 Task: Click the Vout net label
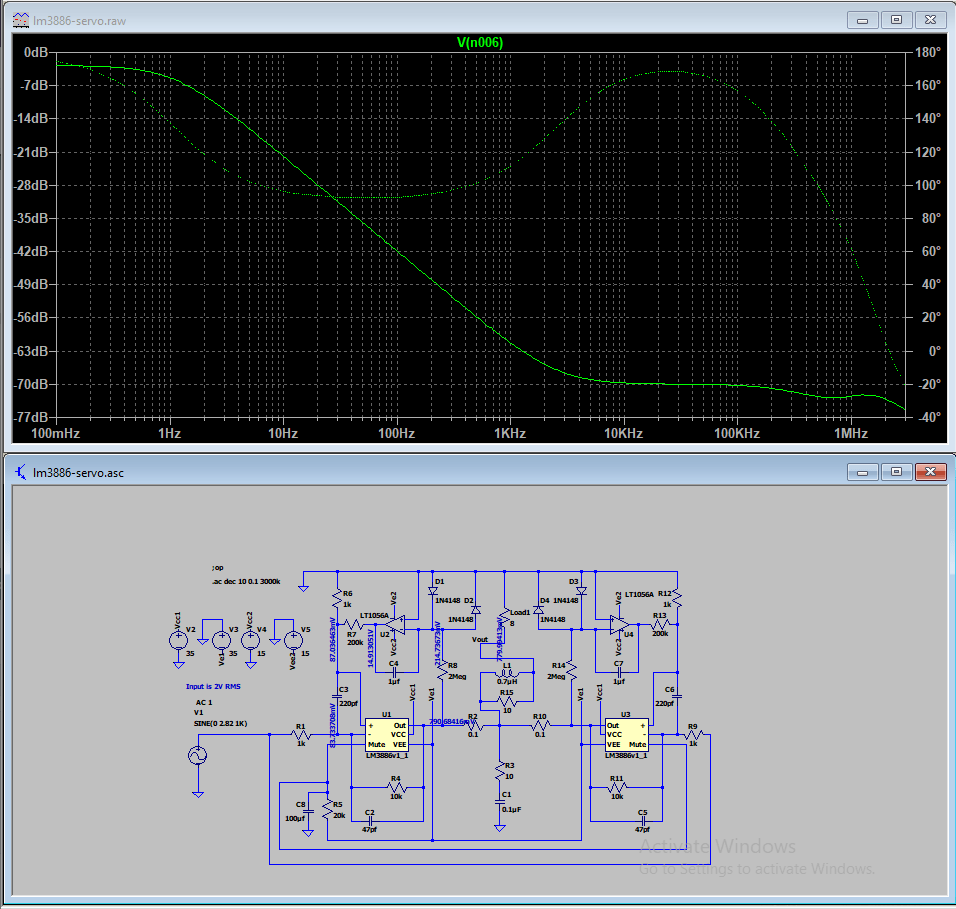click(480, 640)
